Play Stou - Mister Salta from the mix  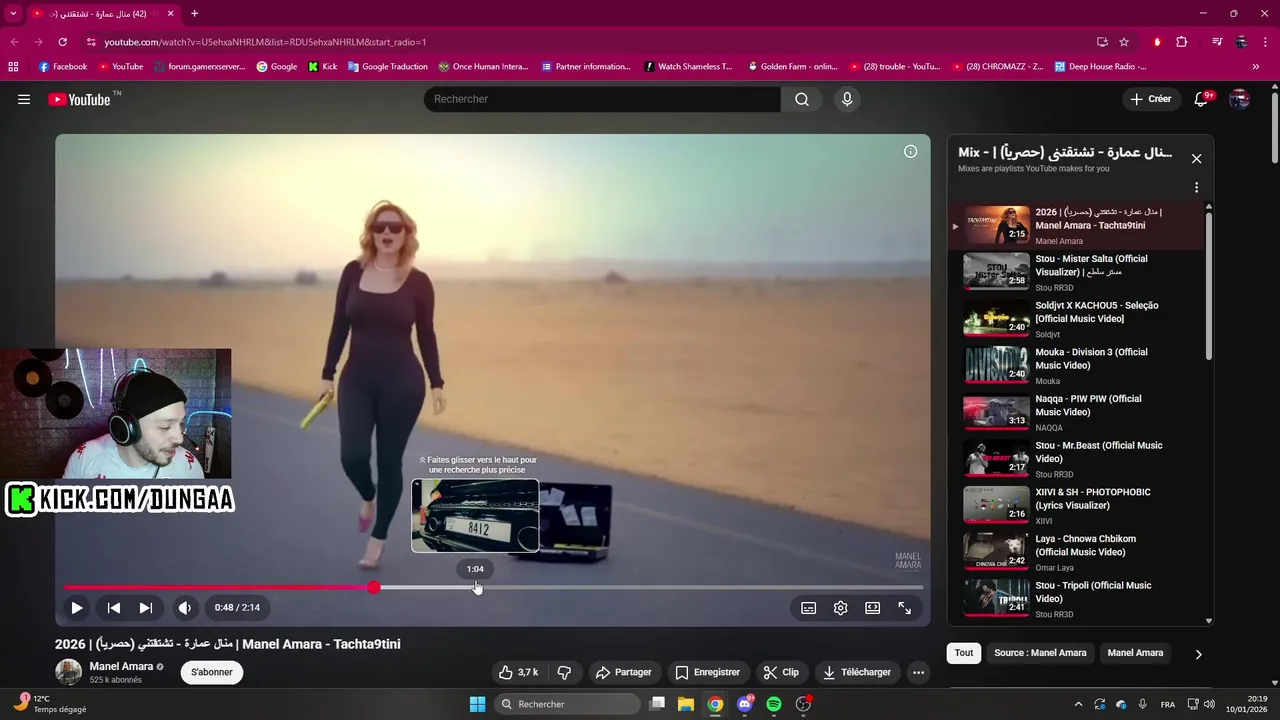tap(1077, 272)
